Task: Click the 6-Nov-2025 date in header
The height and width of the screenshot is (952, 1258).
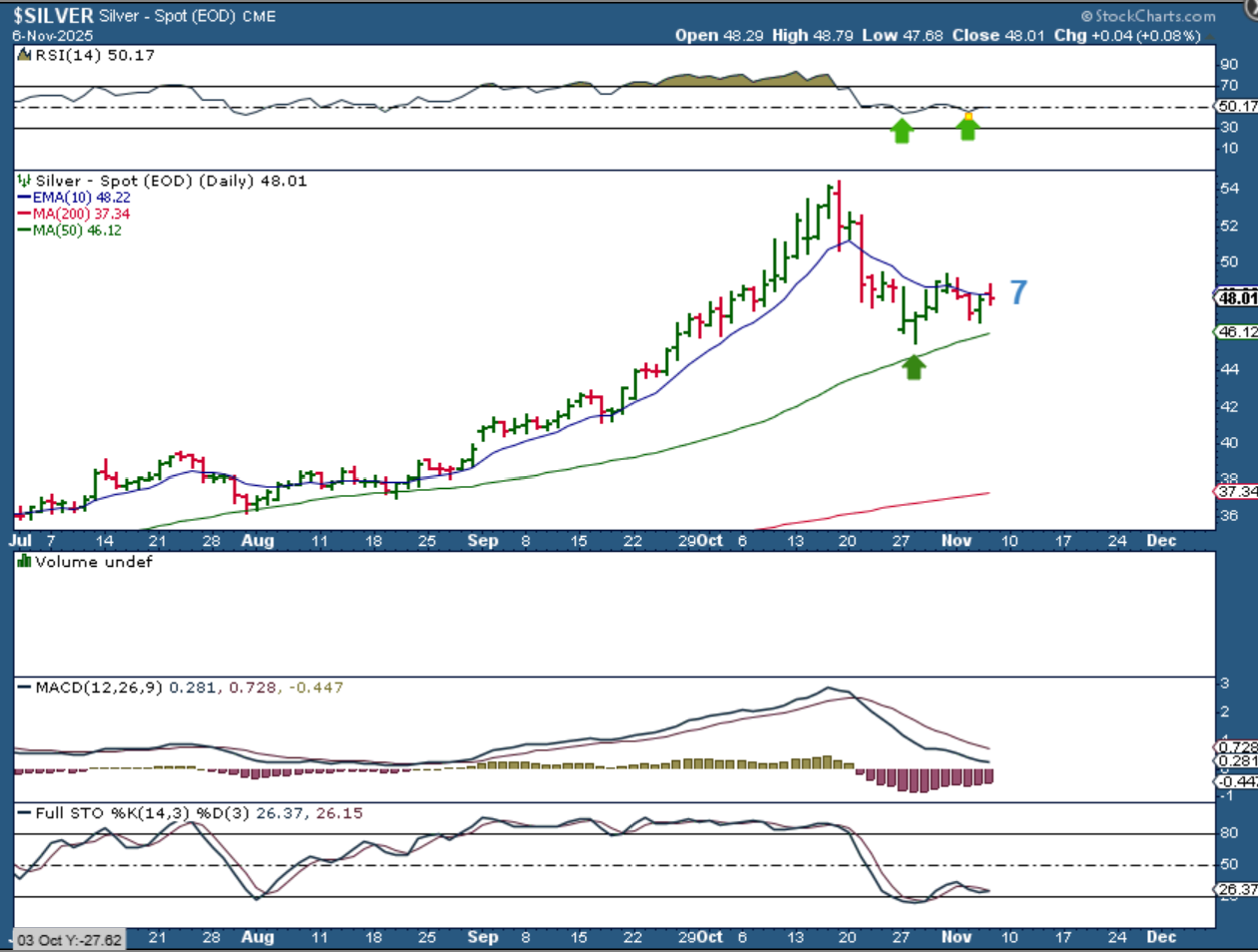Action: 53,35
